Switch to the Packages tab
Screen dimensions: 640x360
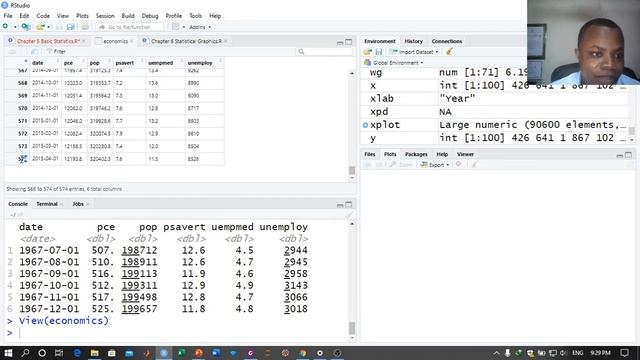pyautogui.click(x=416, y=154)
